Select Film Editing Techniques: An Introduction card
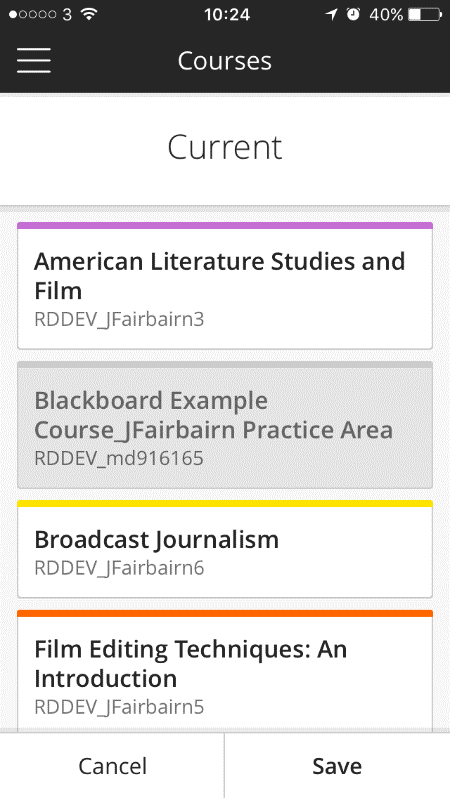Screen dimensions: 450x798 click(x=225, y=671)
